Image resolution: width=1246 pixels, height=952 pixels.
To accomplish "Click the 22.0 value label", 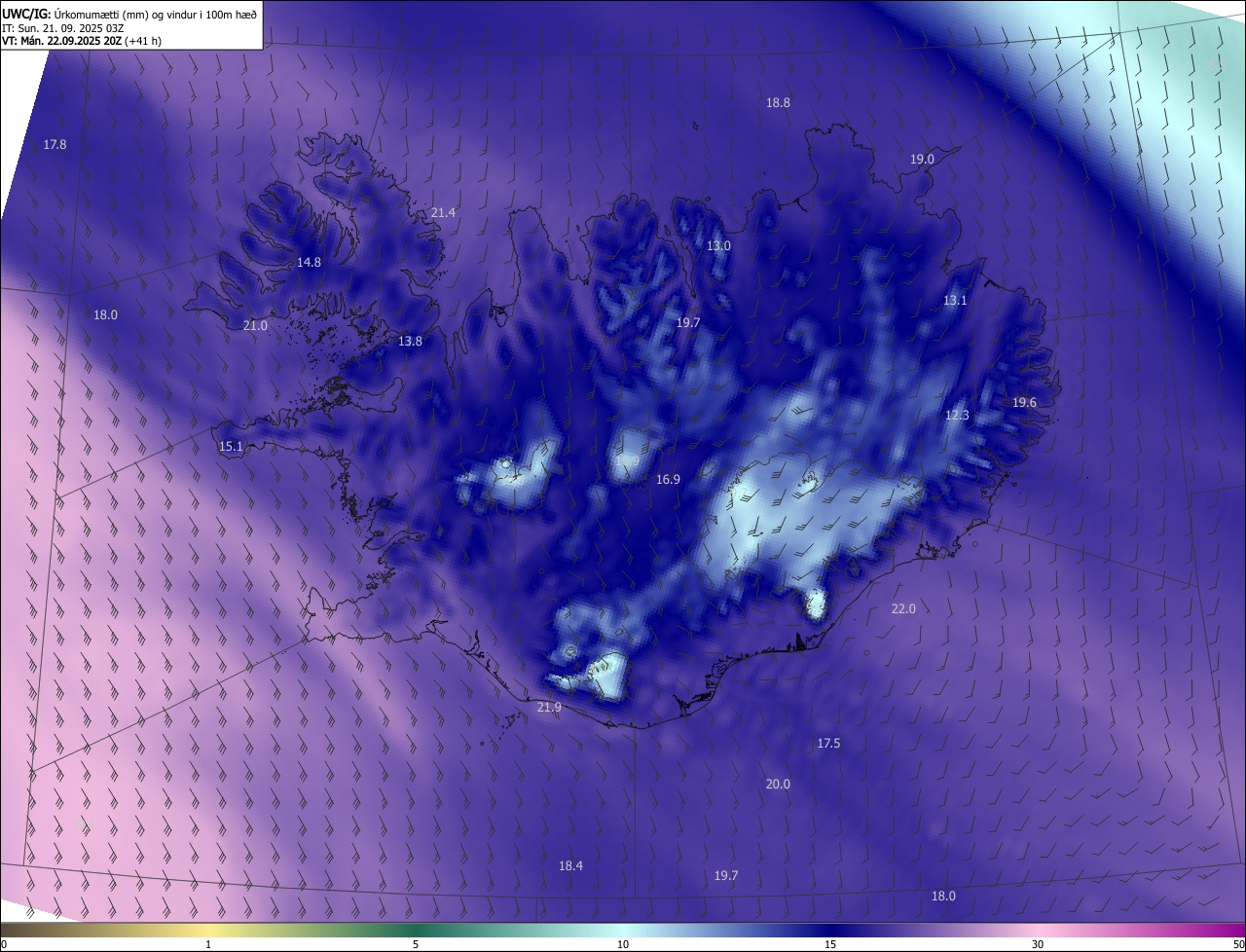I will click(x=903, y=608).
